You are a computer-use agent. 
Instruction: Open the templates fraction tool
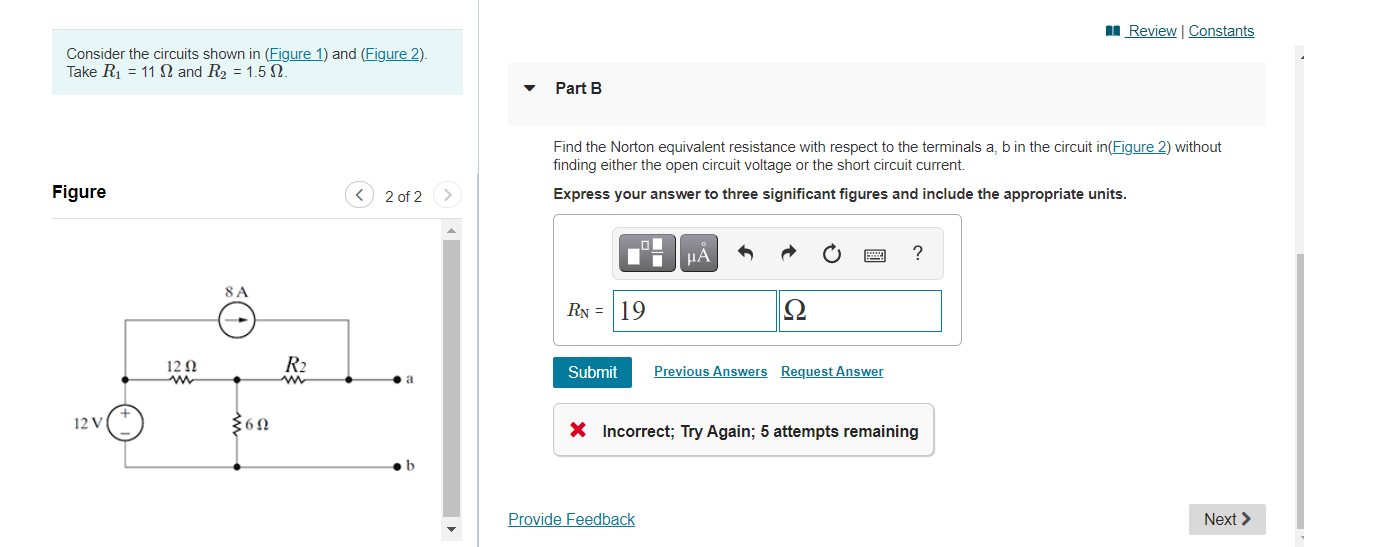pyautogui.click(x=648, y=254)
